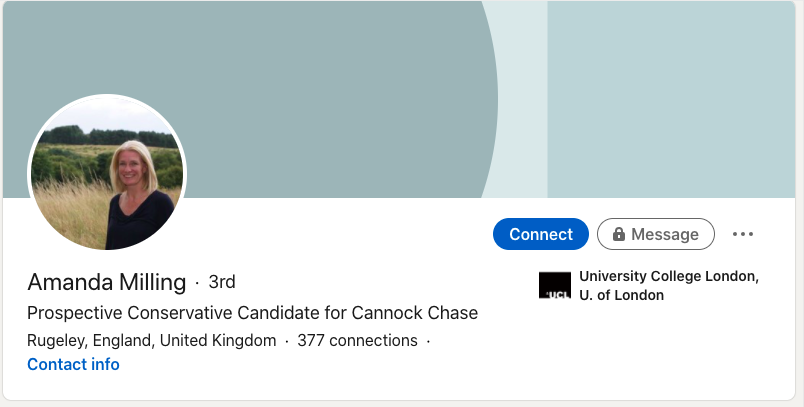
Task: Click the lock icon on the Message button
Action: [619, 234]
